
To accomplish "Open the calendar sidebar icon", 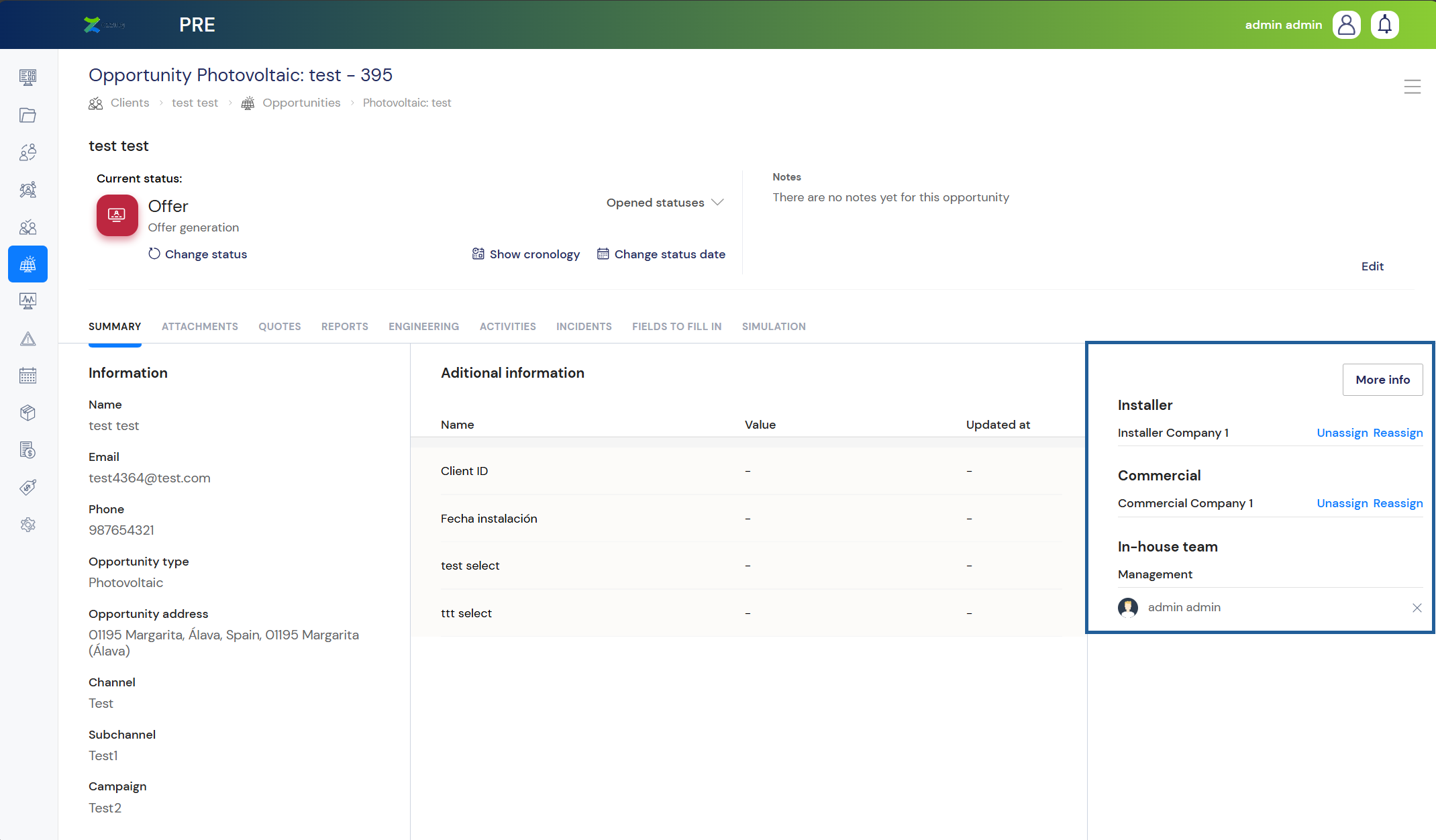I will 28,376.
